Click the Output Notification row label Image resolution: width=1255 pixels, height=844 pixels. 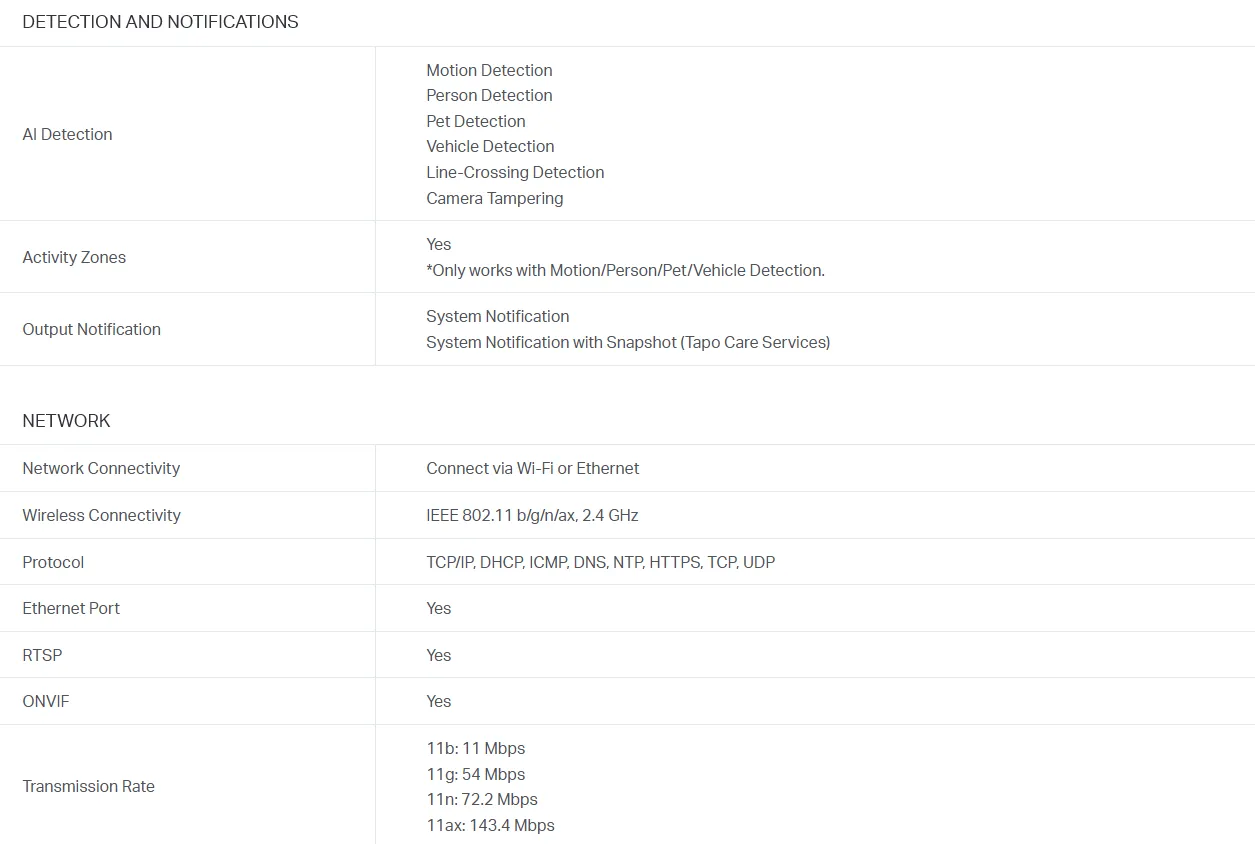(x=91, y=329)
